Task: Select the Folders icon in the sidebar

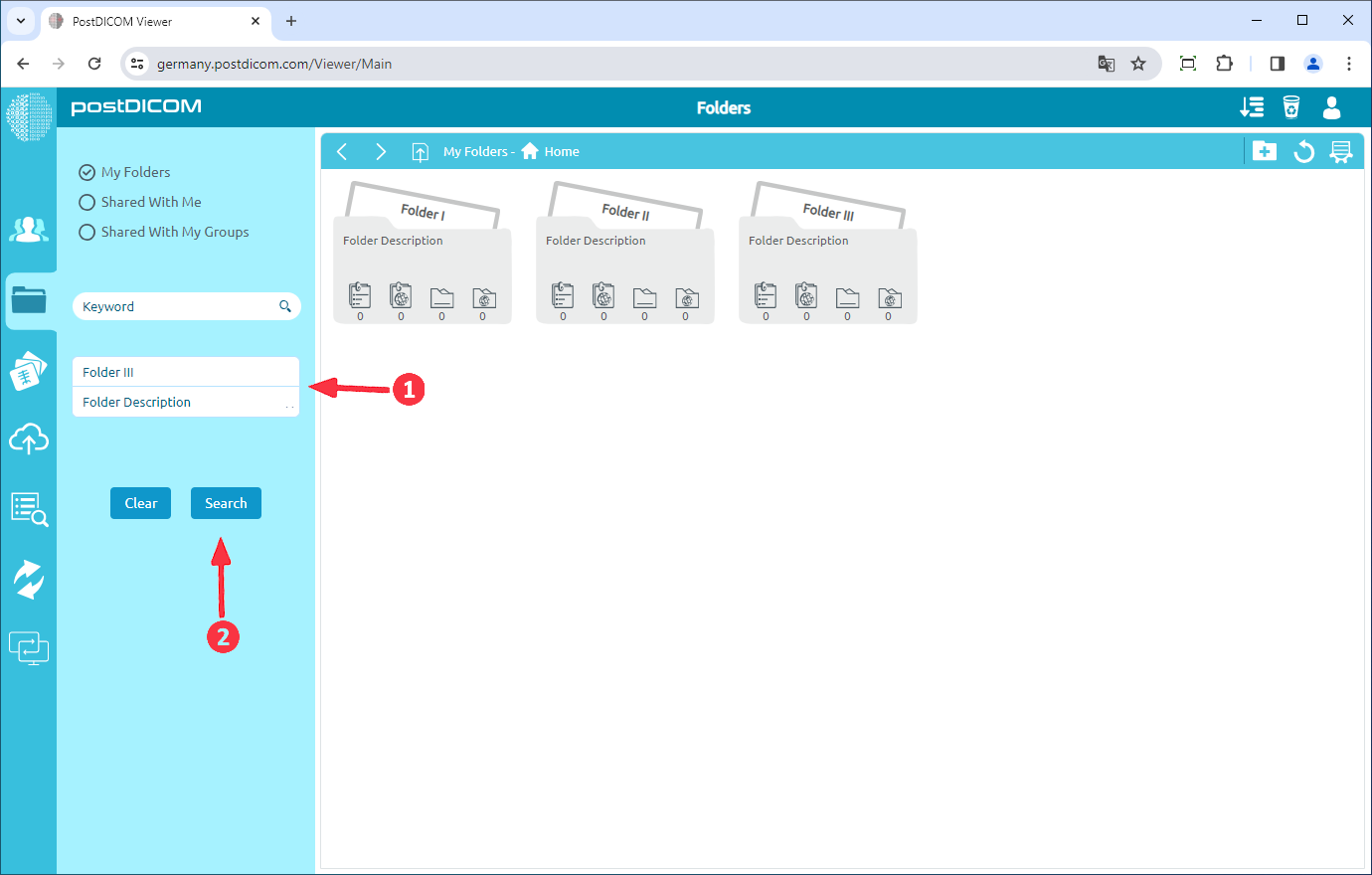Action: (x=29, y=300)
